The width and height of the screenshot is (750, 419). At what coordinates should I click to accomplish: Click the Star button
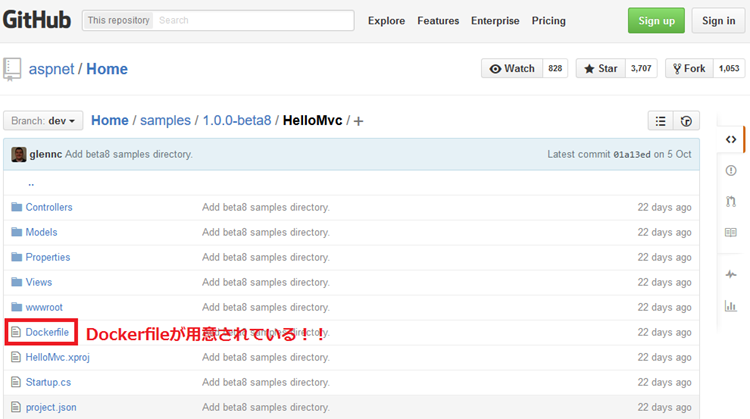(601, 68)
